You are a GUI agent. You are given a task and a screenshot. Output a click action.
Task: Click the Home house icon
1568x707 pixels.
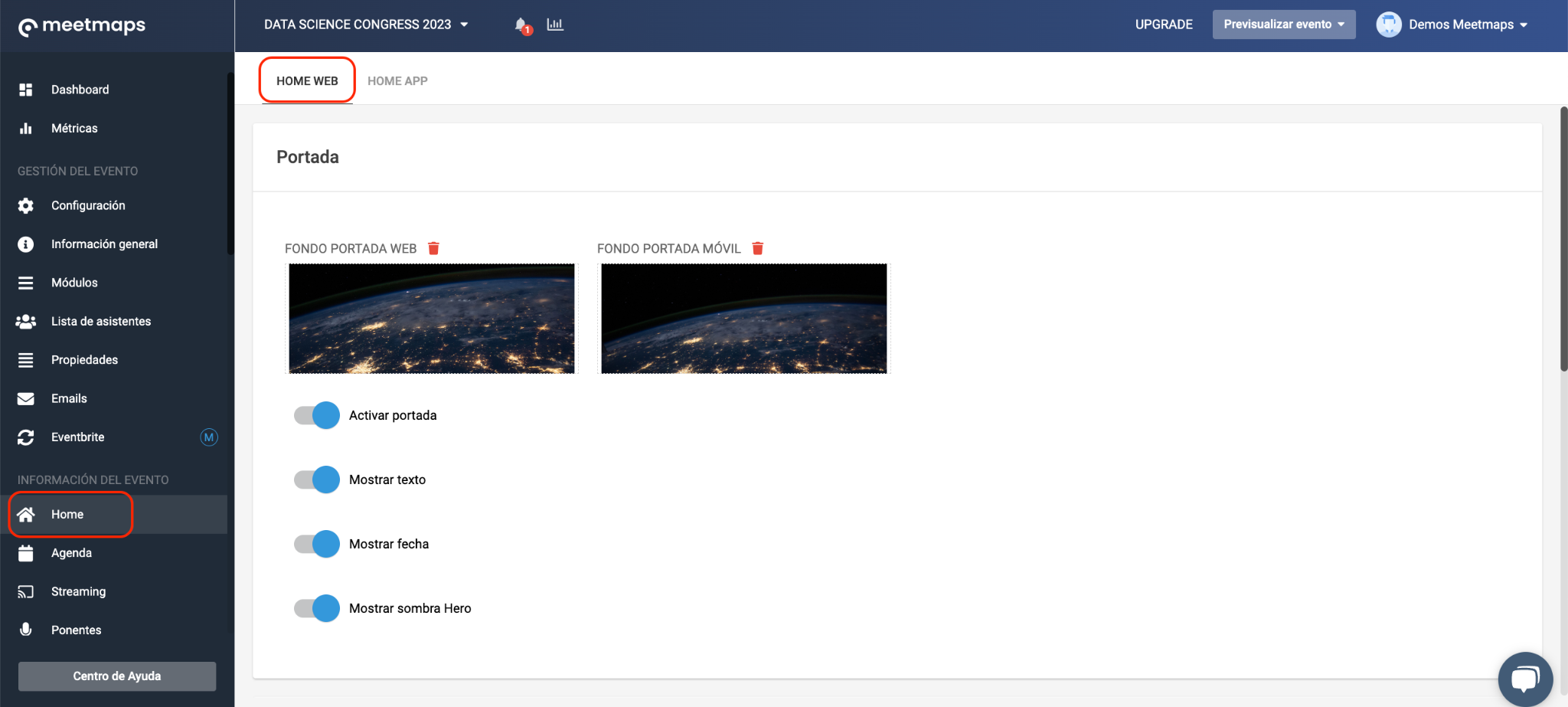point(26,514)
